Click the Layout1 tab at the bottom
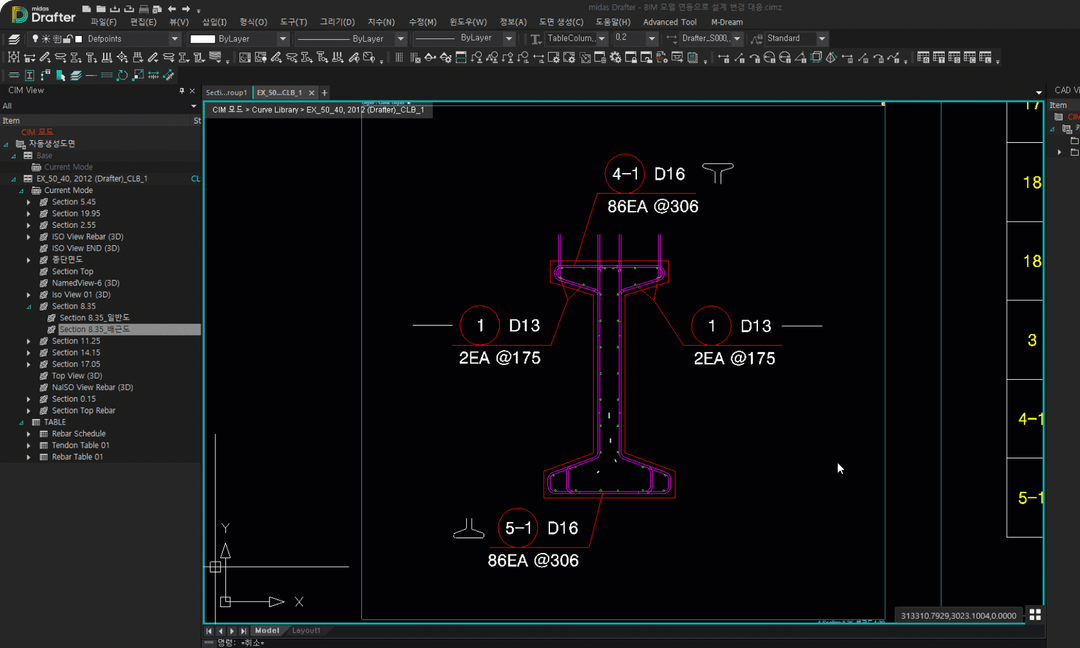The height and width of the screenshot is (648, 1080). (x=307, y=630)
